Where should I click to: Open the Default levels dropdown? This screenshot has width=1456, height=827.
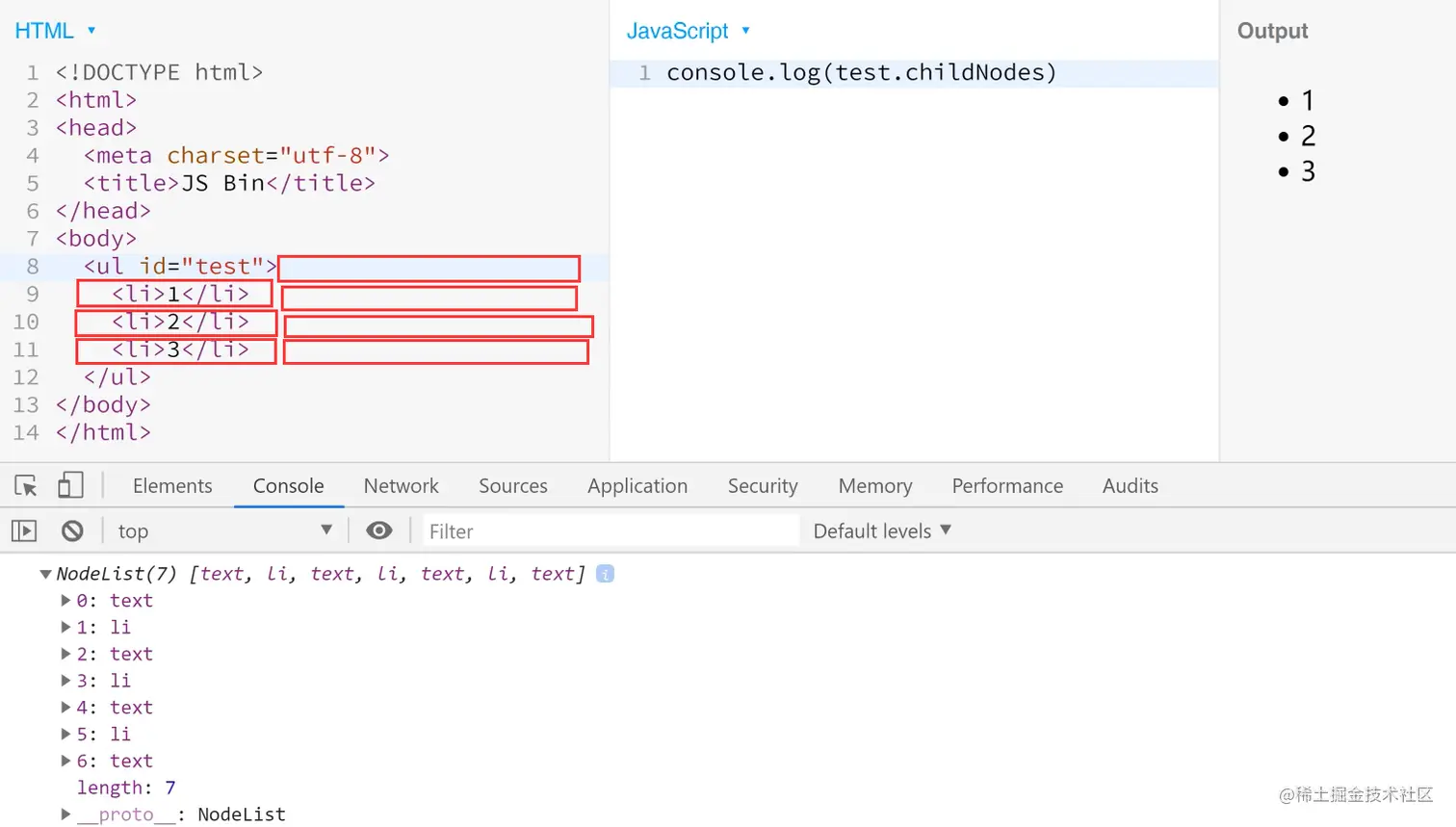(882, 530)
